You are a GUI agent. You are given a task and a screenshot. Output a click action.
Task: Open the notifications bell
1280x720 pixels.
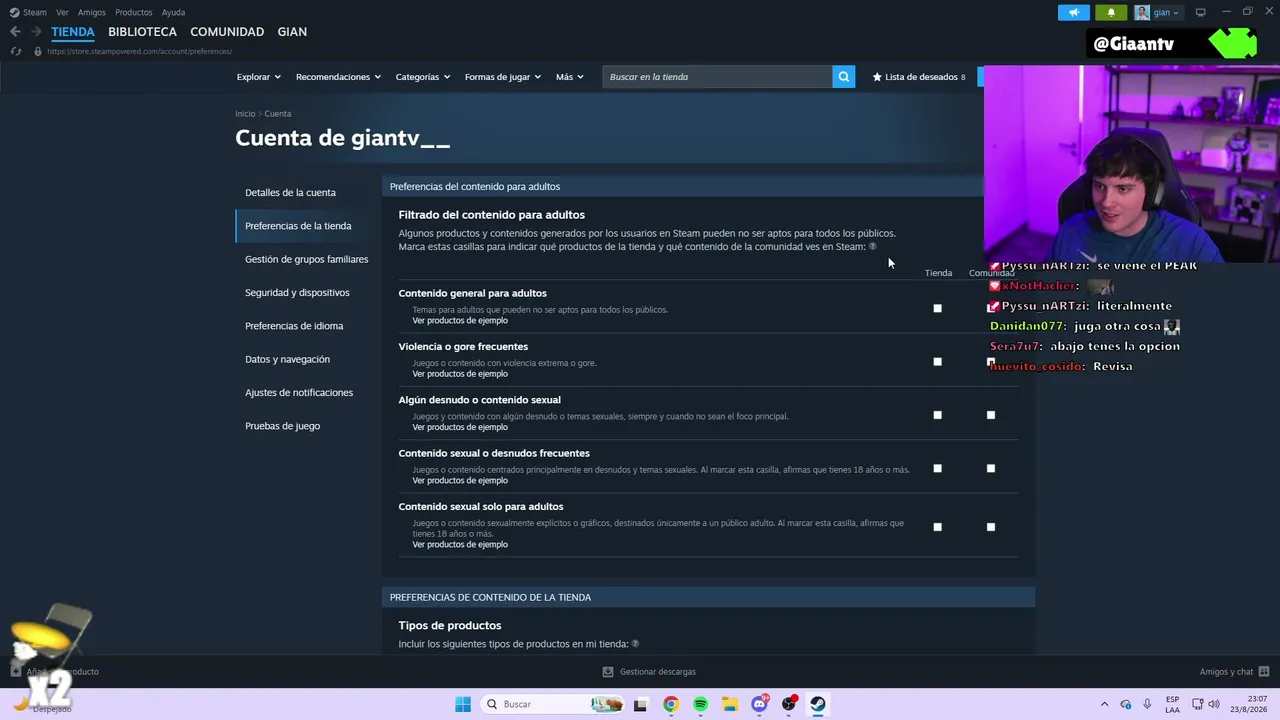[x=1111, y=13]
